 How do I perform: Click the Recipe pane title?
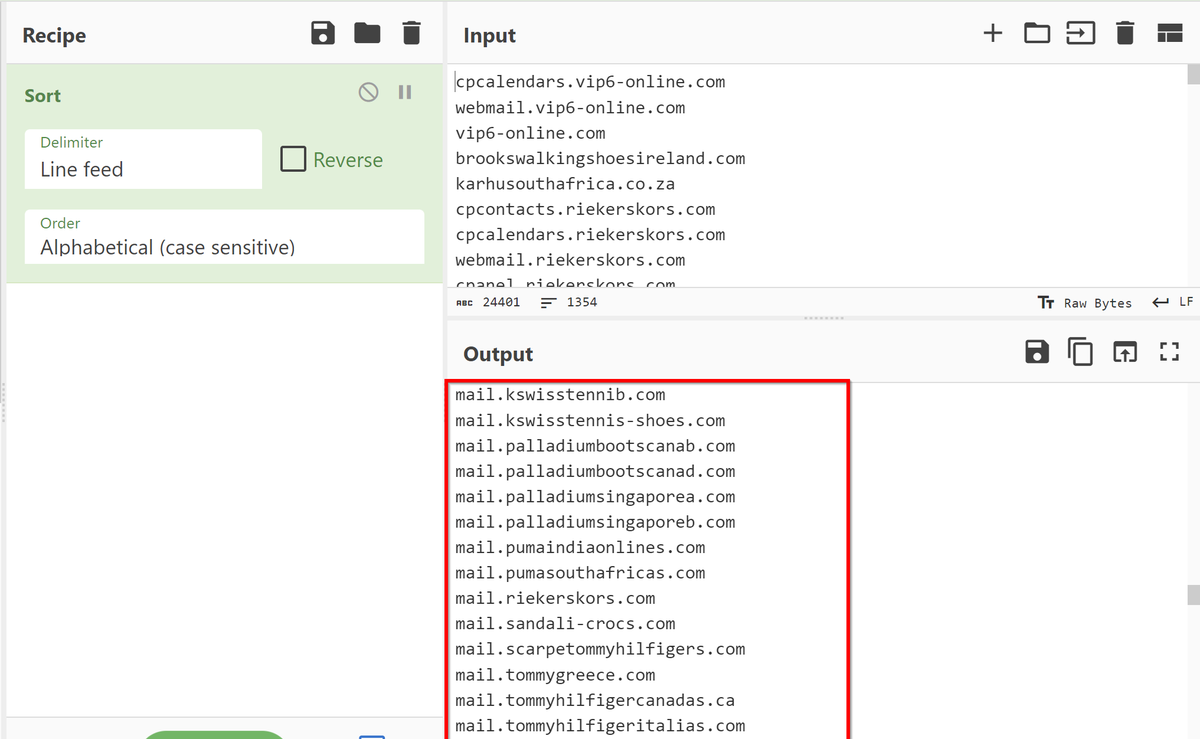click(54, 36)
